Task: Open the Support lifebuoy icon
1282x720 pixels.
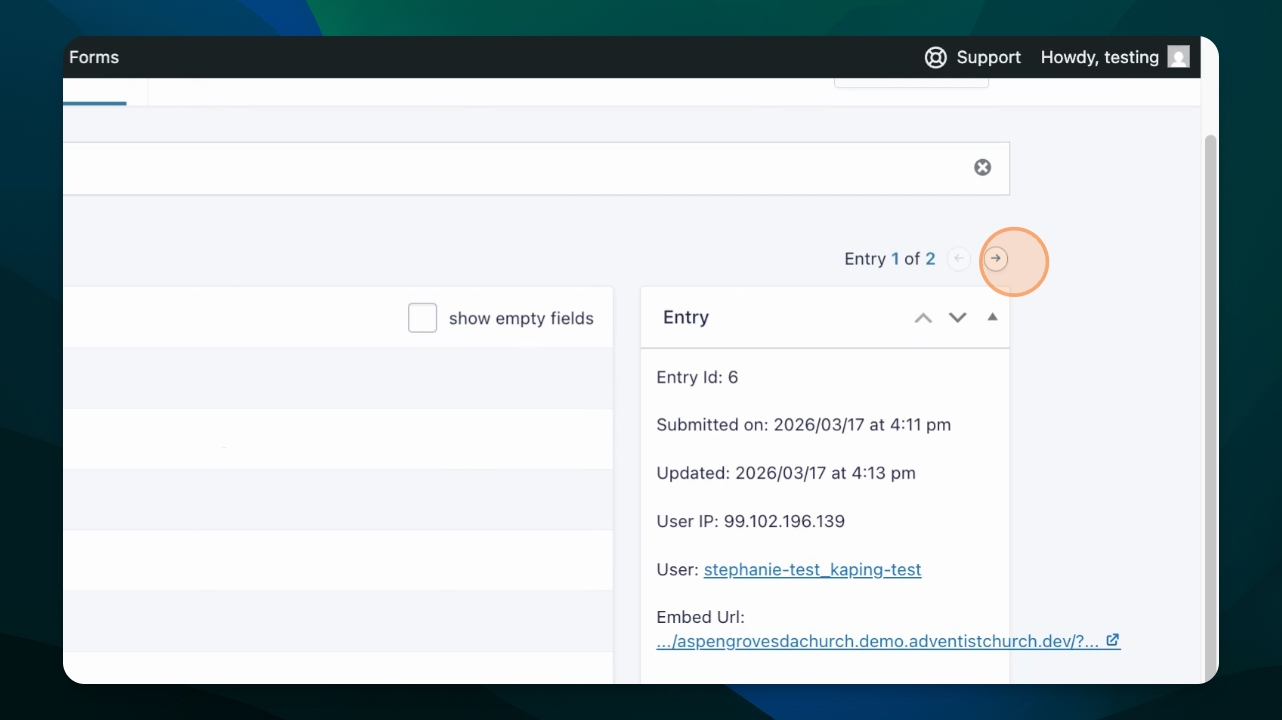Action: [935, 57]
